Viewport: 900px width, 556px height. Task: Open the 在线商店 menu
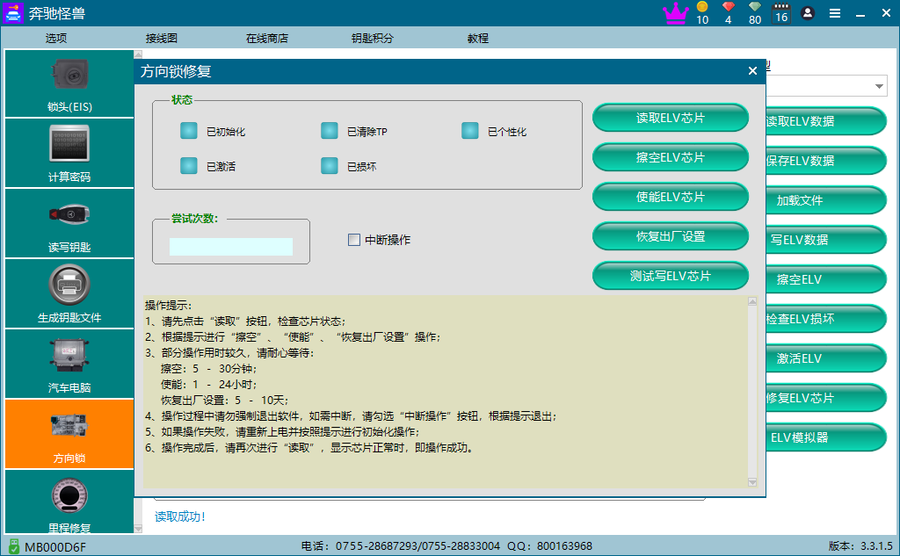point(267,38)
